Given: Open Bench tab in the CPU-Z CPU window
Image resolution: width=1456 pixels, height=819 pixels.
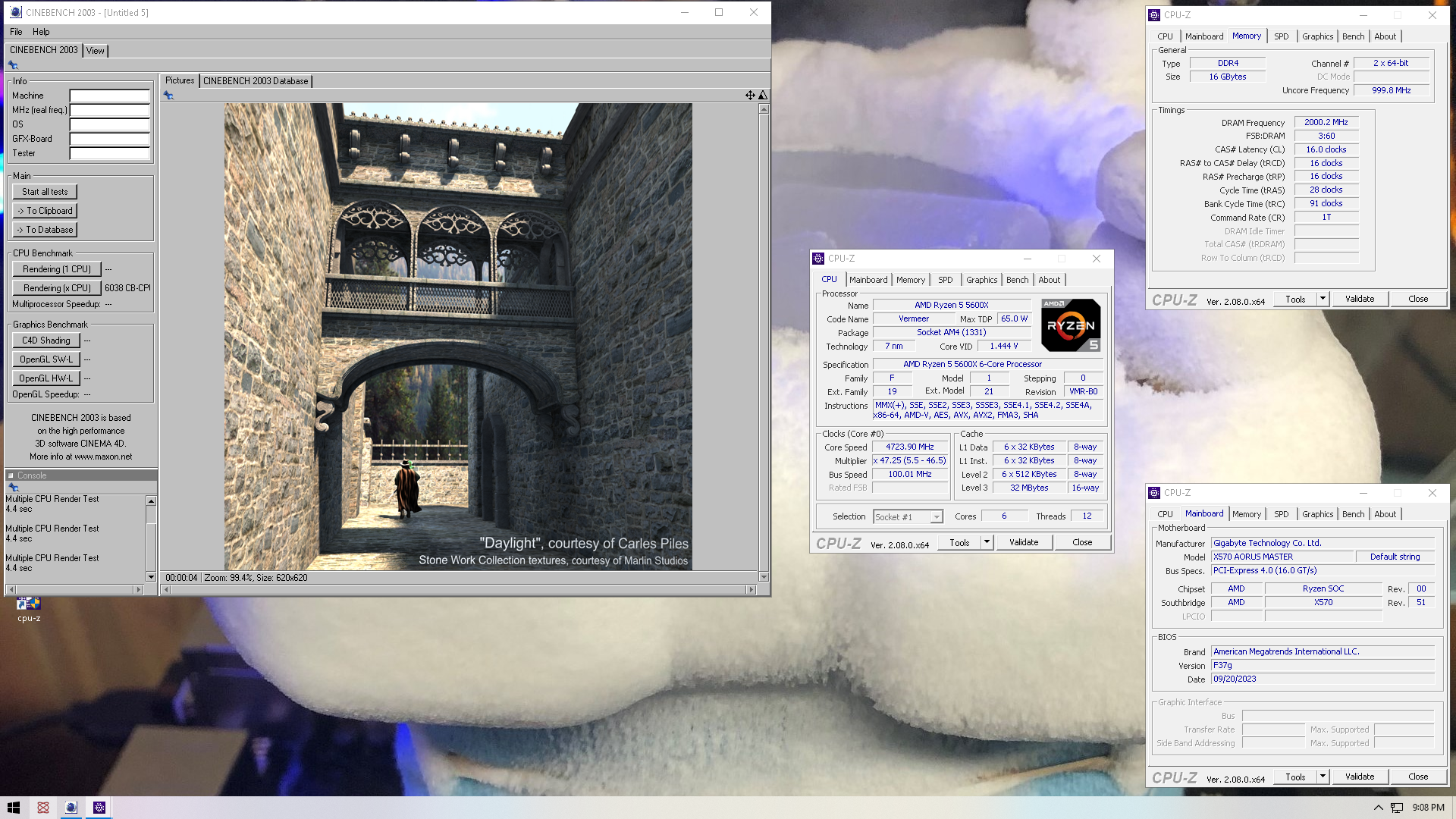Looking at the screenshot, I should click(x=1017, y=280).
